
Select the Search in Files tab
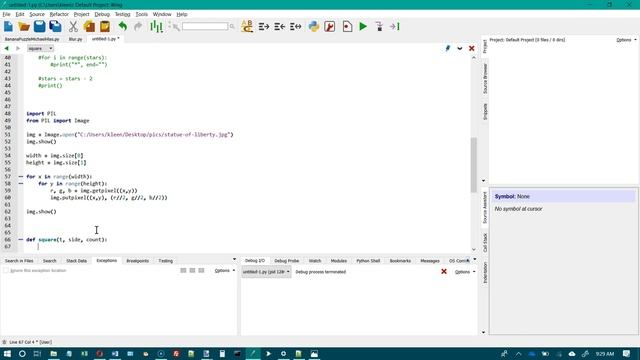tap(19, 260)
